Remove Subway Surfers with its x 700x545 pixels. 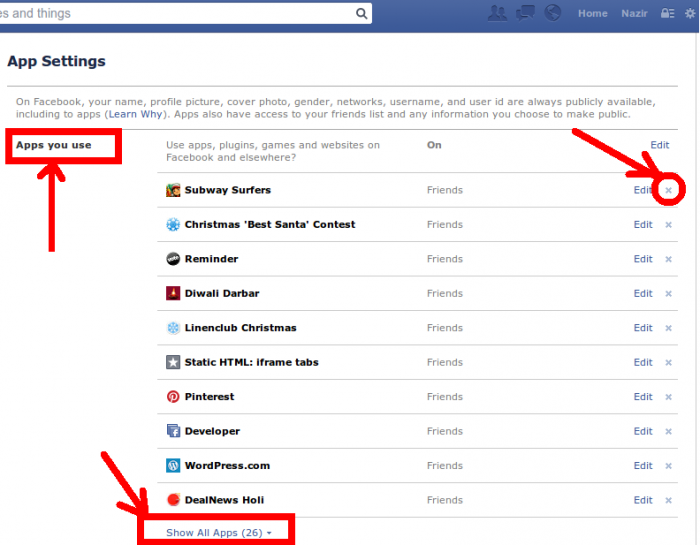pos(668,191)
